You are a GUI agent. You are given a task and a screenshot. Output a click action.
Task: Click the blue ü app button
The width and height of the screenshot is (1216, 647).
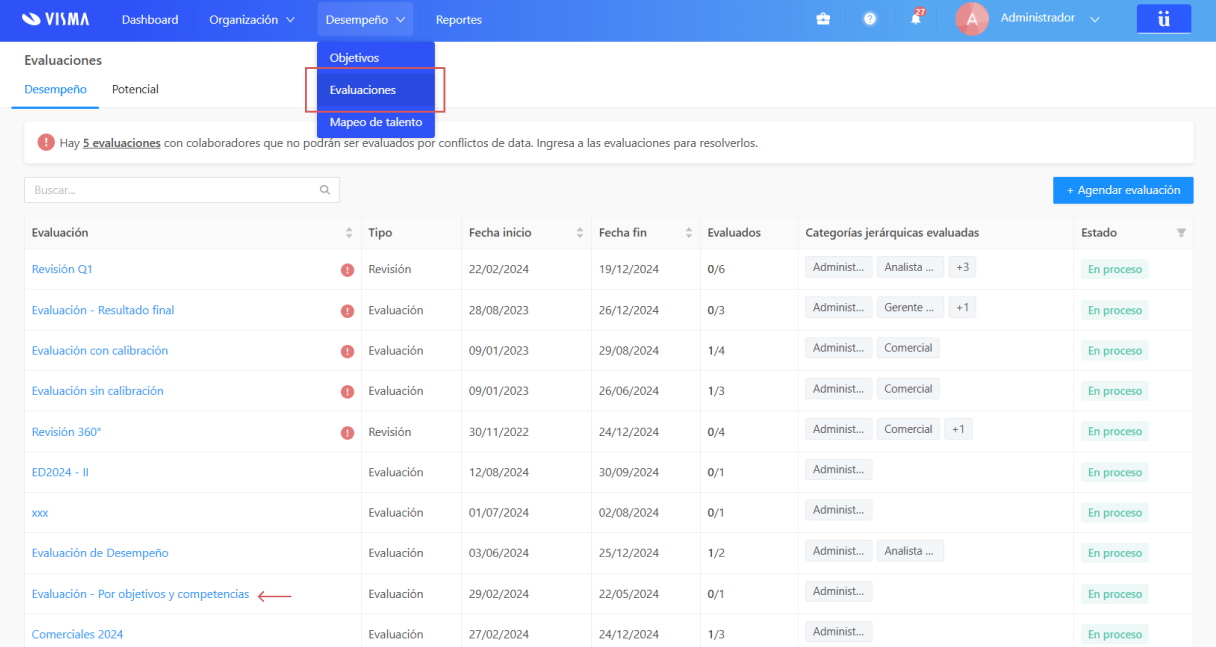click(x=1164, y=19)
